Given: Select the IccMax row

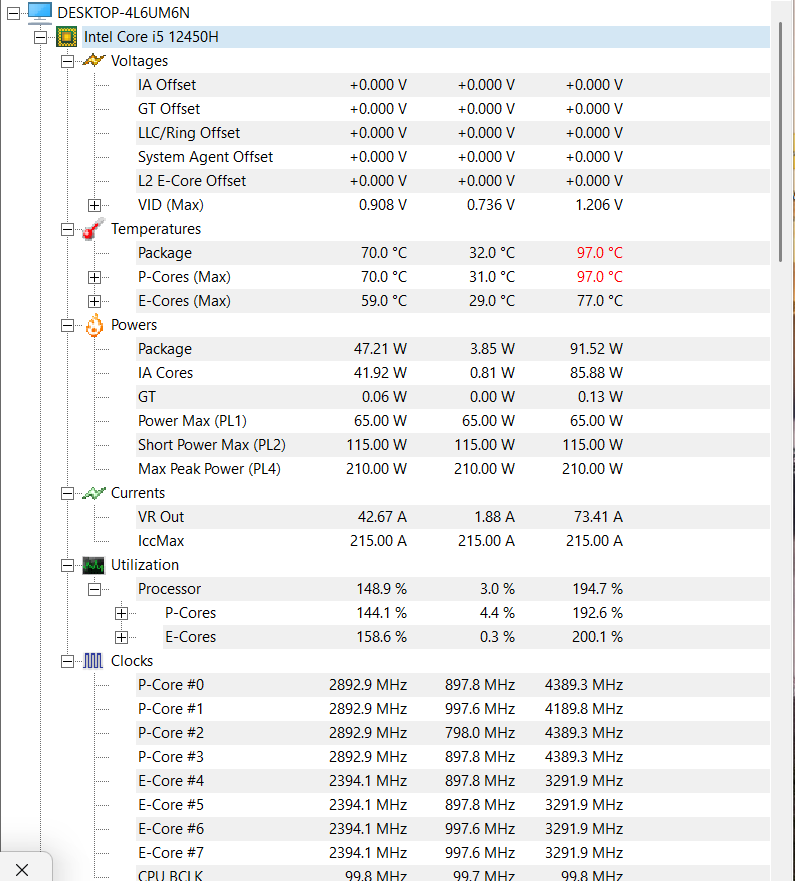Looking at the screenshot, I should coord(452,541).
